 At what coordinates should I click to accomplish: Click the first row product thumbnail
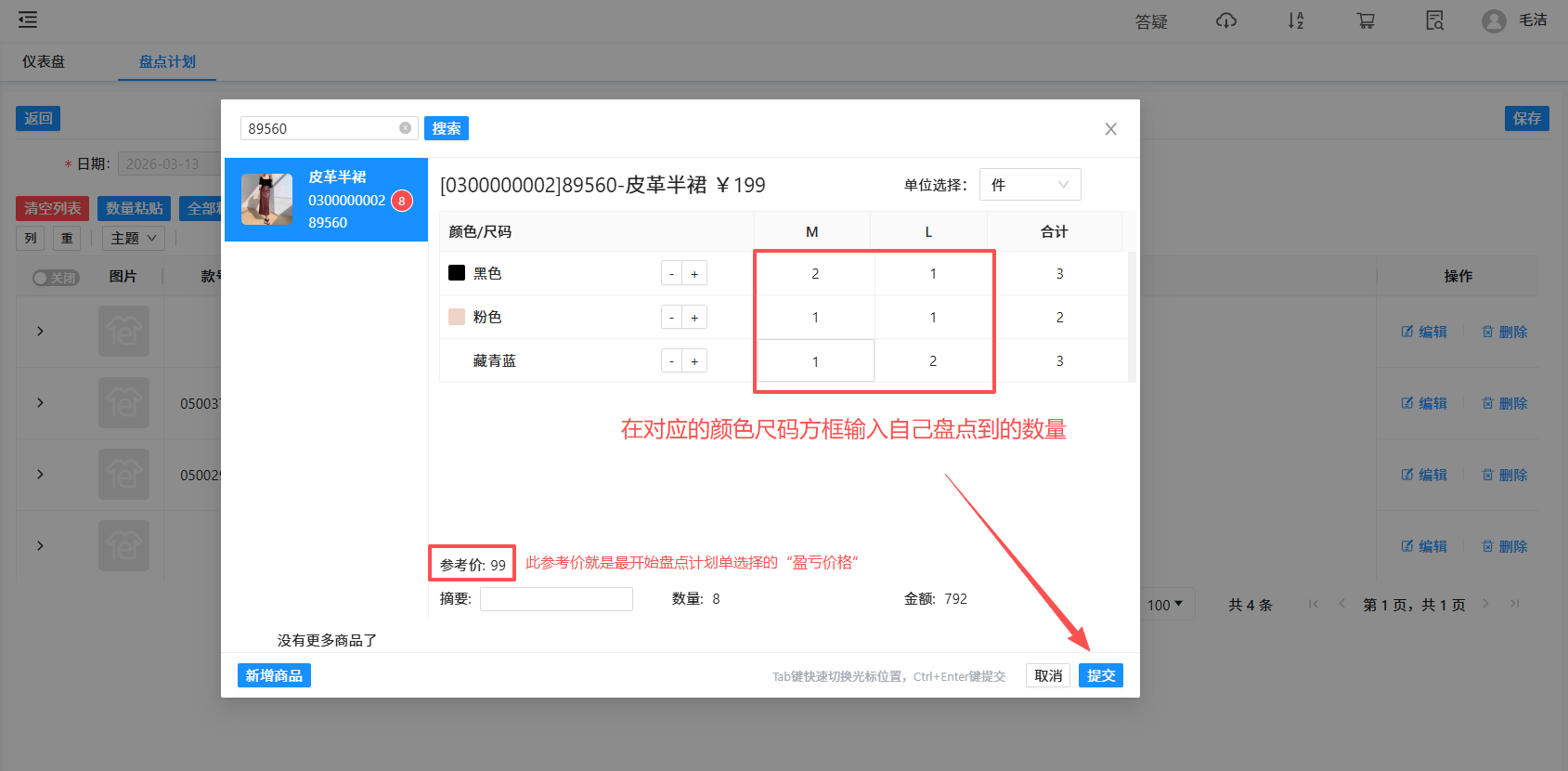[123, 331]
